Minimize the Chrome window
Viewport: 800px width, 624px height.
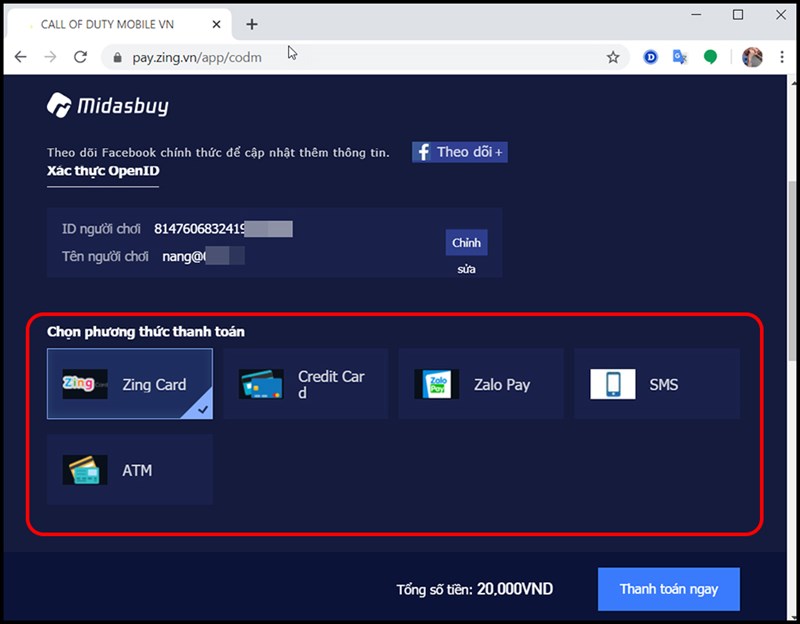696,15
